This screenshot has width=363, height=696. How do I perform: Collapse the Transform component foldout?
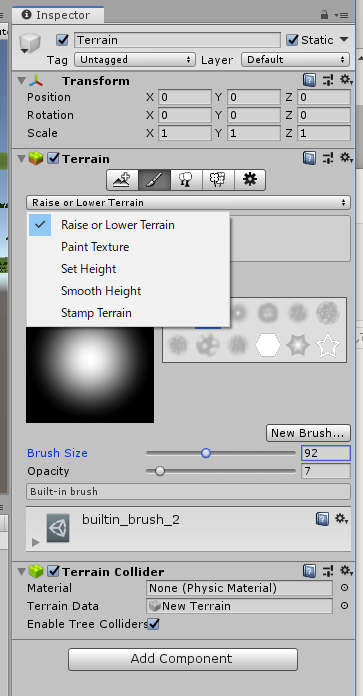click(21, 81)
